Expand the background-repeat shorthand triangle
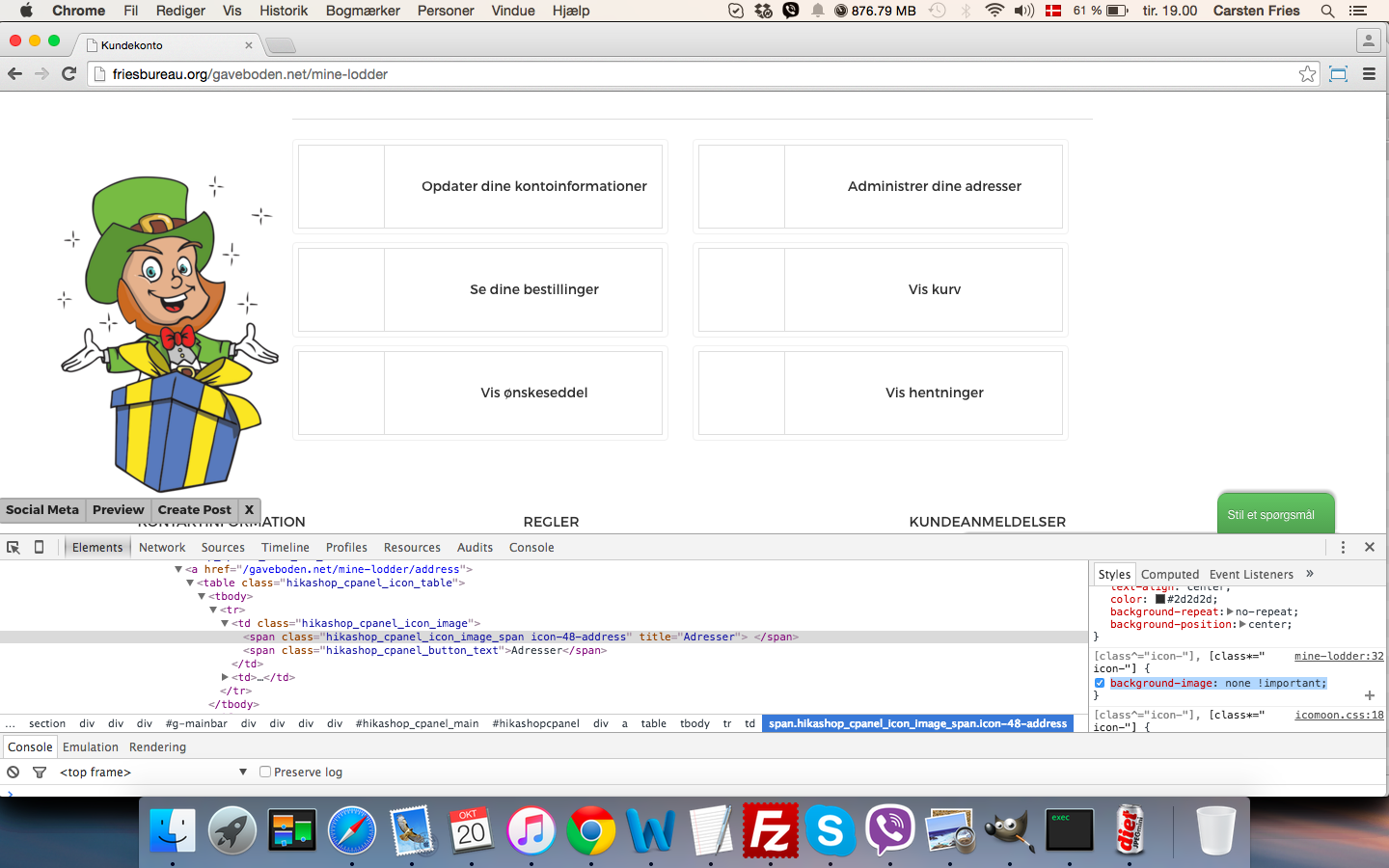The width and height of the screenshot is (1389, 868). coord(1230,611)
